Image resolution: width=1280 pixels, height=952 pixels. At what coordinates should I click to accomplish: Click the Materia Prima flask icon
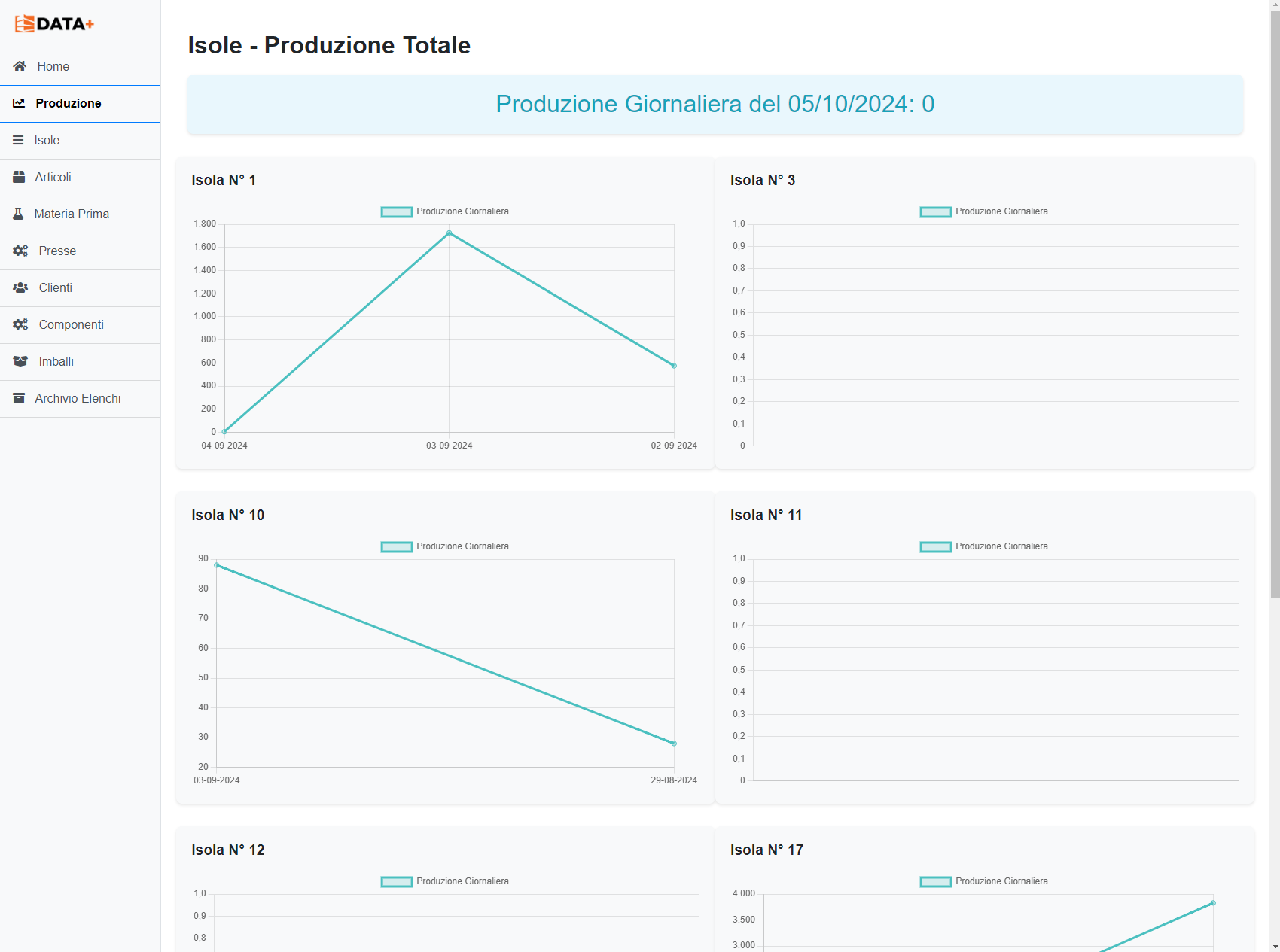pyautogui.click(x=18, y=214)
